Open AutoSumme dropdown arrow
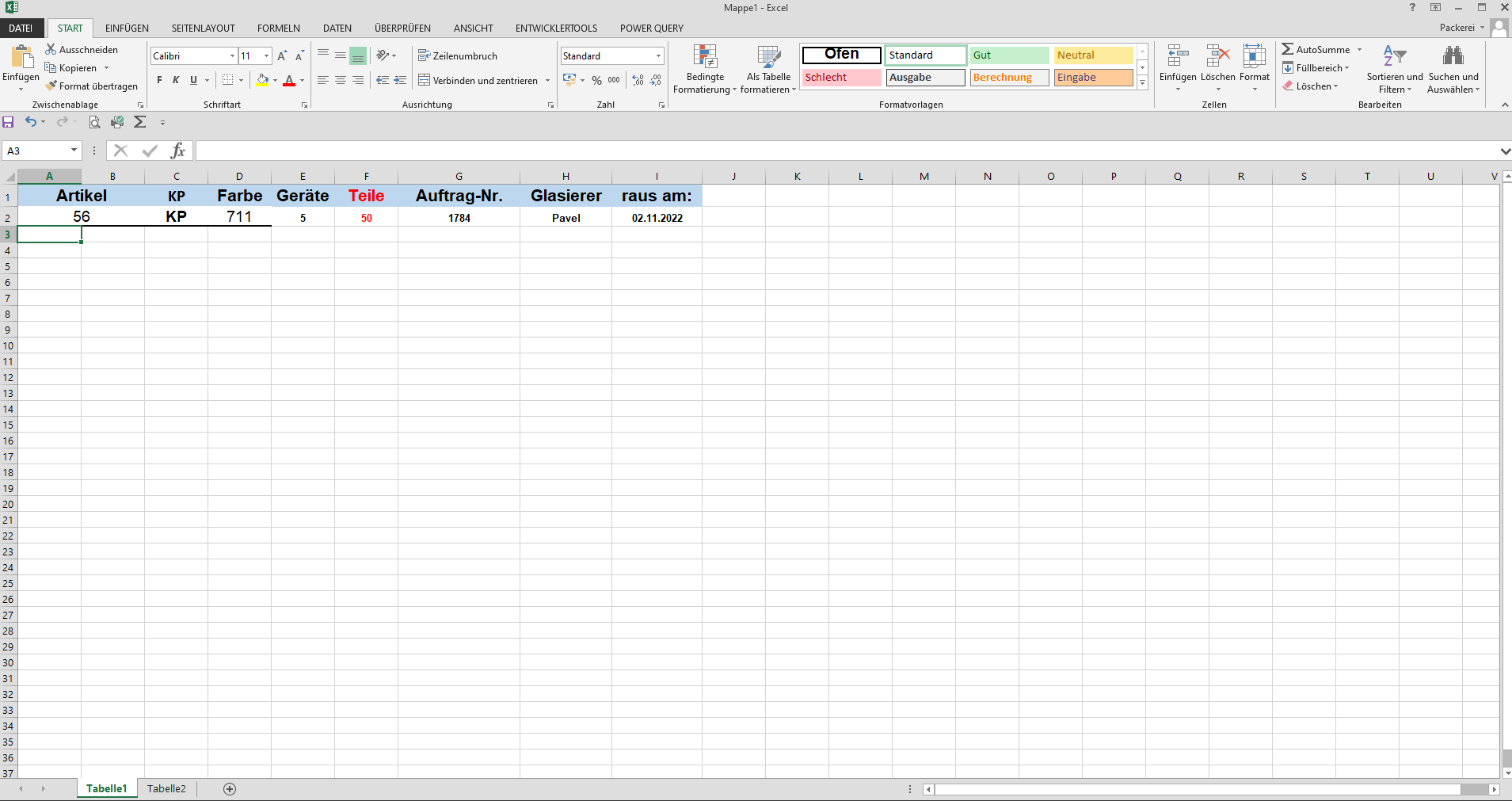 pyautogui.click(x=1359, y=49)
